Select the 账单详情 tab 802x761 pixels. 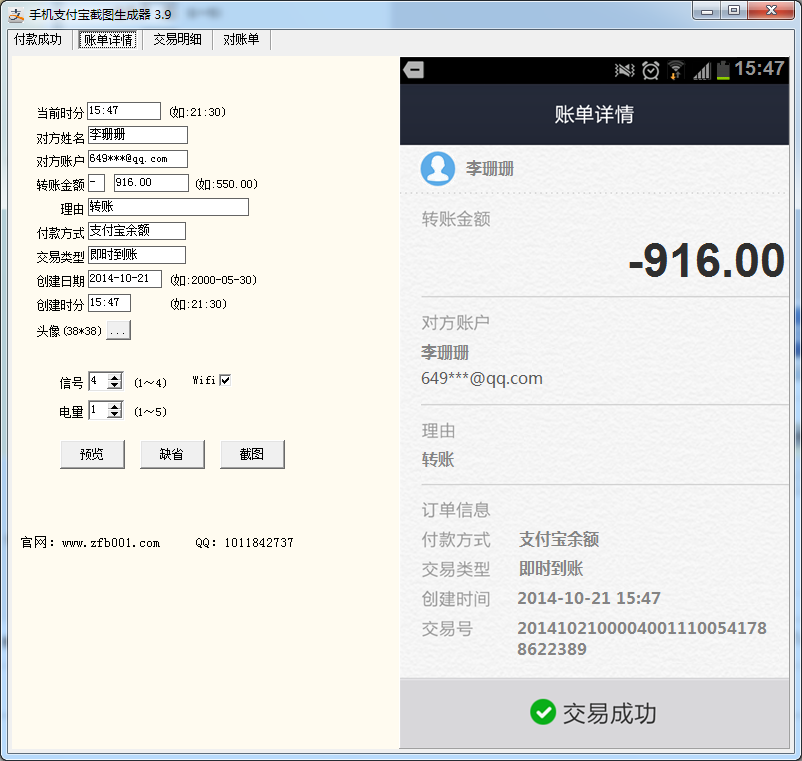pyautogui.click(x=108, y=40)
